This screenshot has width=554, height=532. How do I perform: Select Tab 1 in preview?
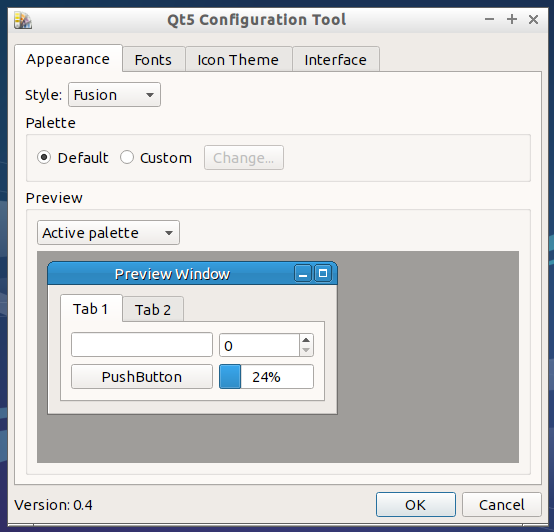(x=91, y=309)
